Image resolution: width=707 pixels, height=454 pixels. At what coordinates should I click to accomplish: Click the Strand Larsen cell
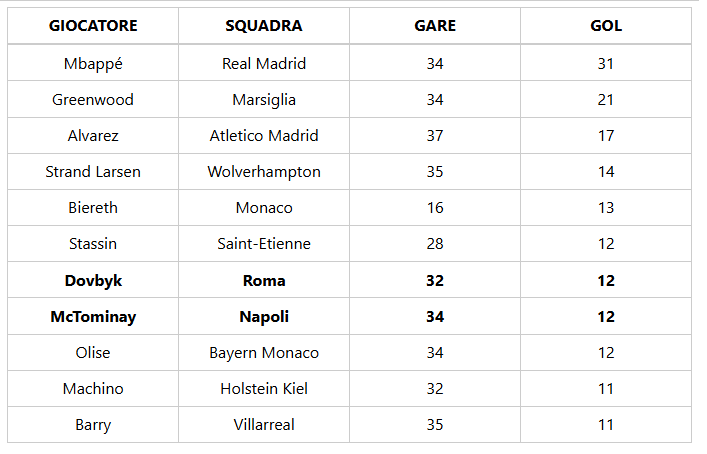click(93, 172)
